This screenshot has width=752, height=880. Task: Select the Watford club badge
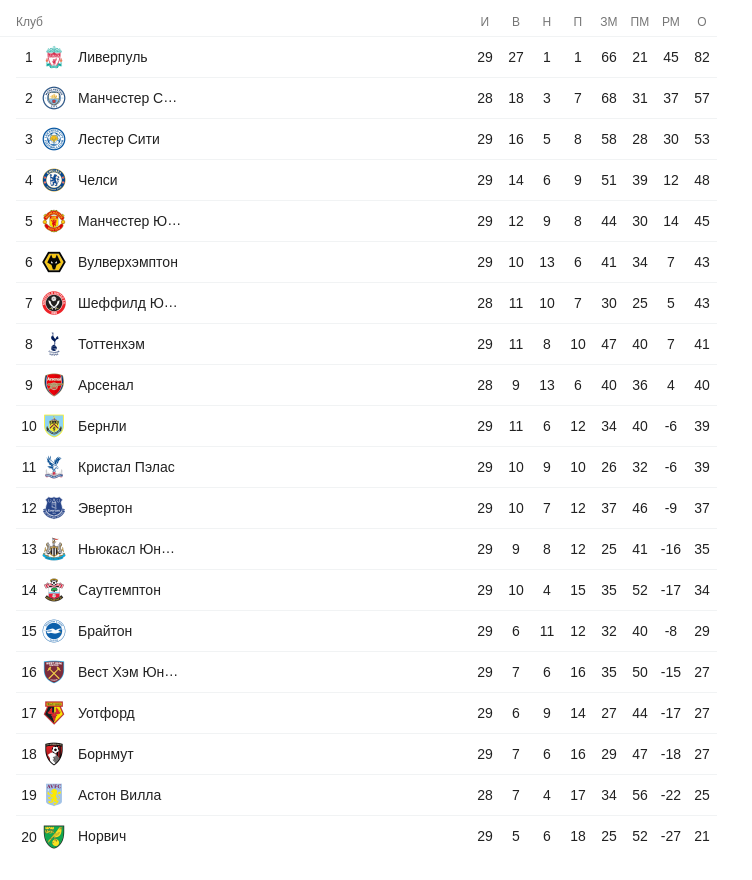(x=54, y=713)
